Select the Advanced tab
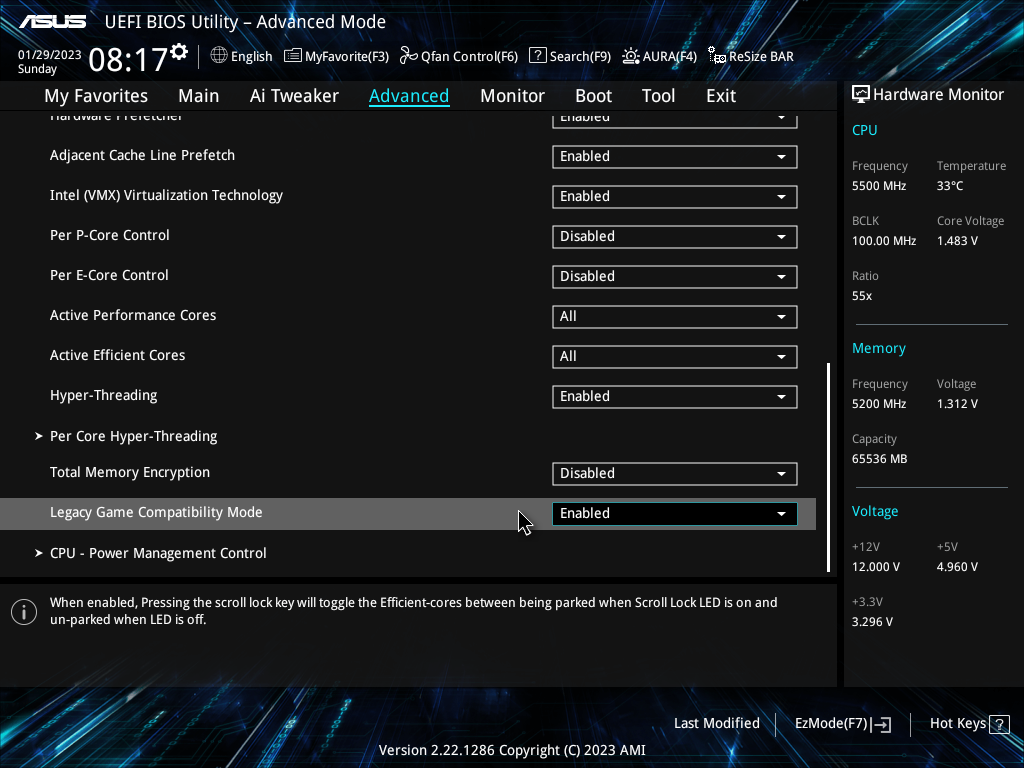This screenshot has width=1024, height=768. coord(409,96)
